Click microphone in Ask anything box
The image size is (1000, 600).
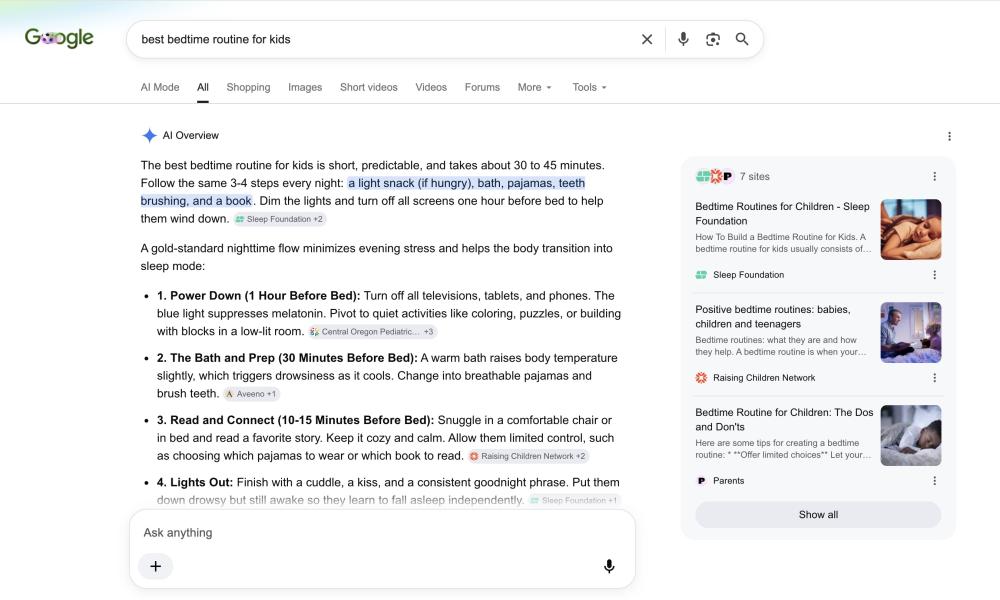609,566
